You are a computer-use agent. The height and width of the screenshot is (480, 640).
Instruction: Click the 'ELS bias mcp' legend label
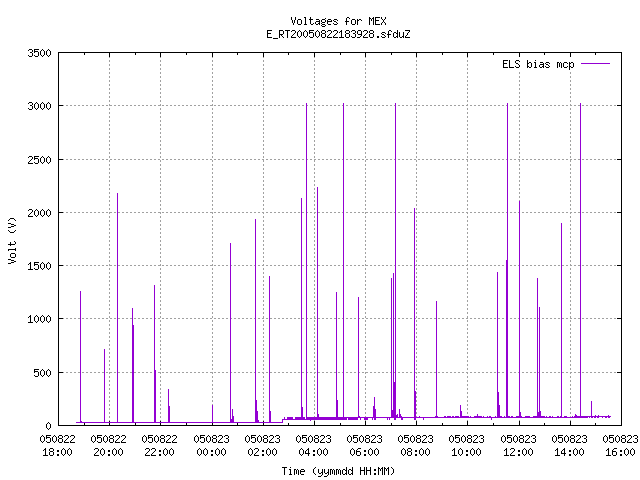pyautogui.click(x=538, y=64)
